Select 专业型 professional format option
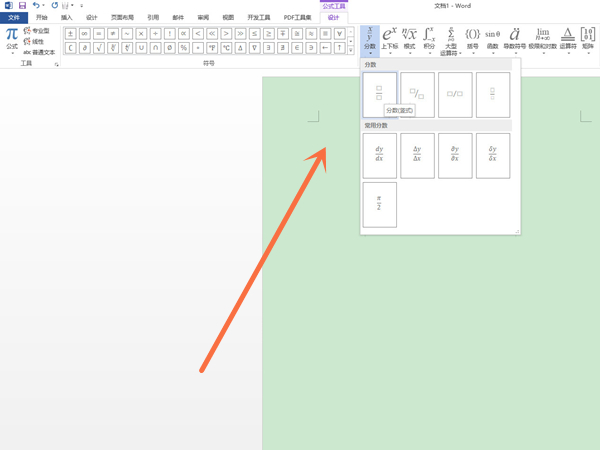 coord(38,31)
